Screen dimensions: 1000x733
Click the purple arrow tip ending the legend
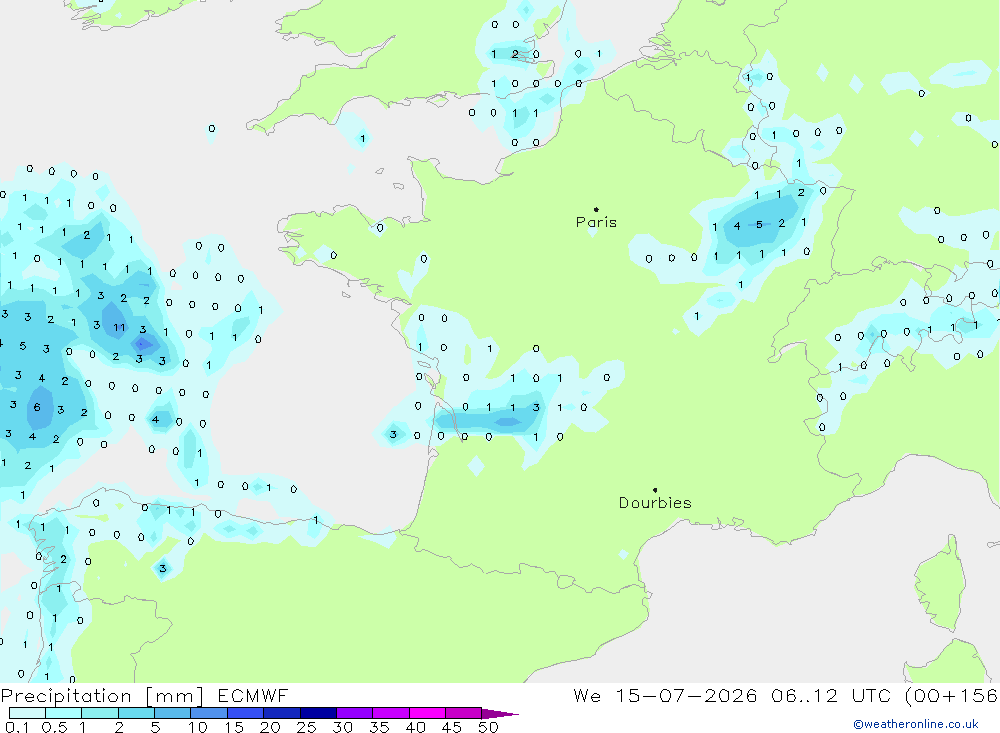click(x=500, y=713)
